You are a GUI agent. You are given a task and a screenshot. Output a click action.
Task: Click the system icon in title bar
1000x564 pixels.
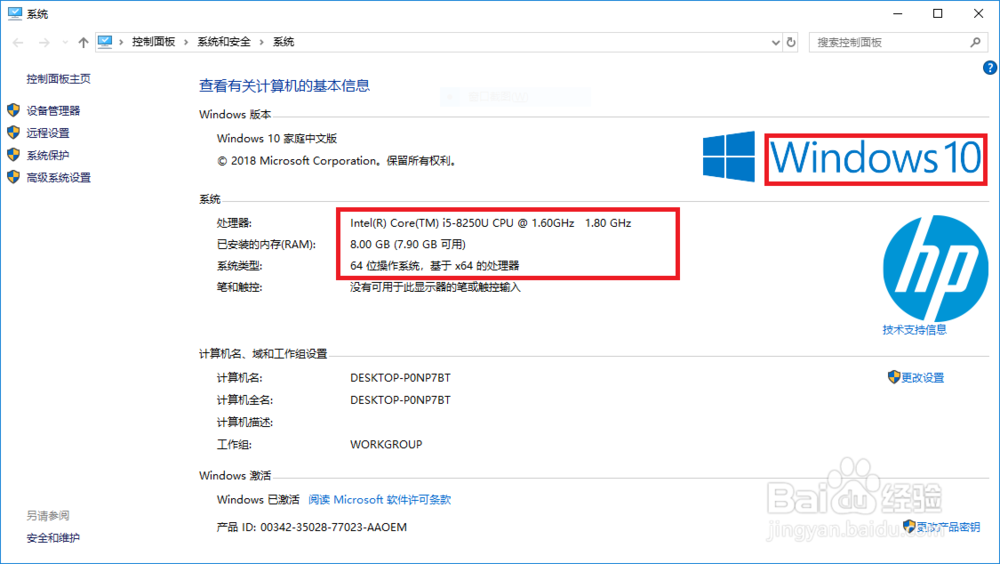click(15, 13)
